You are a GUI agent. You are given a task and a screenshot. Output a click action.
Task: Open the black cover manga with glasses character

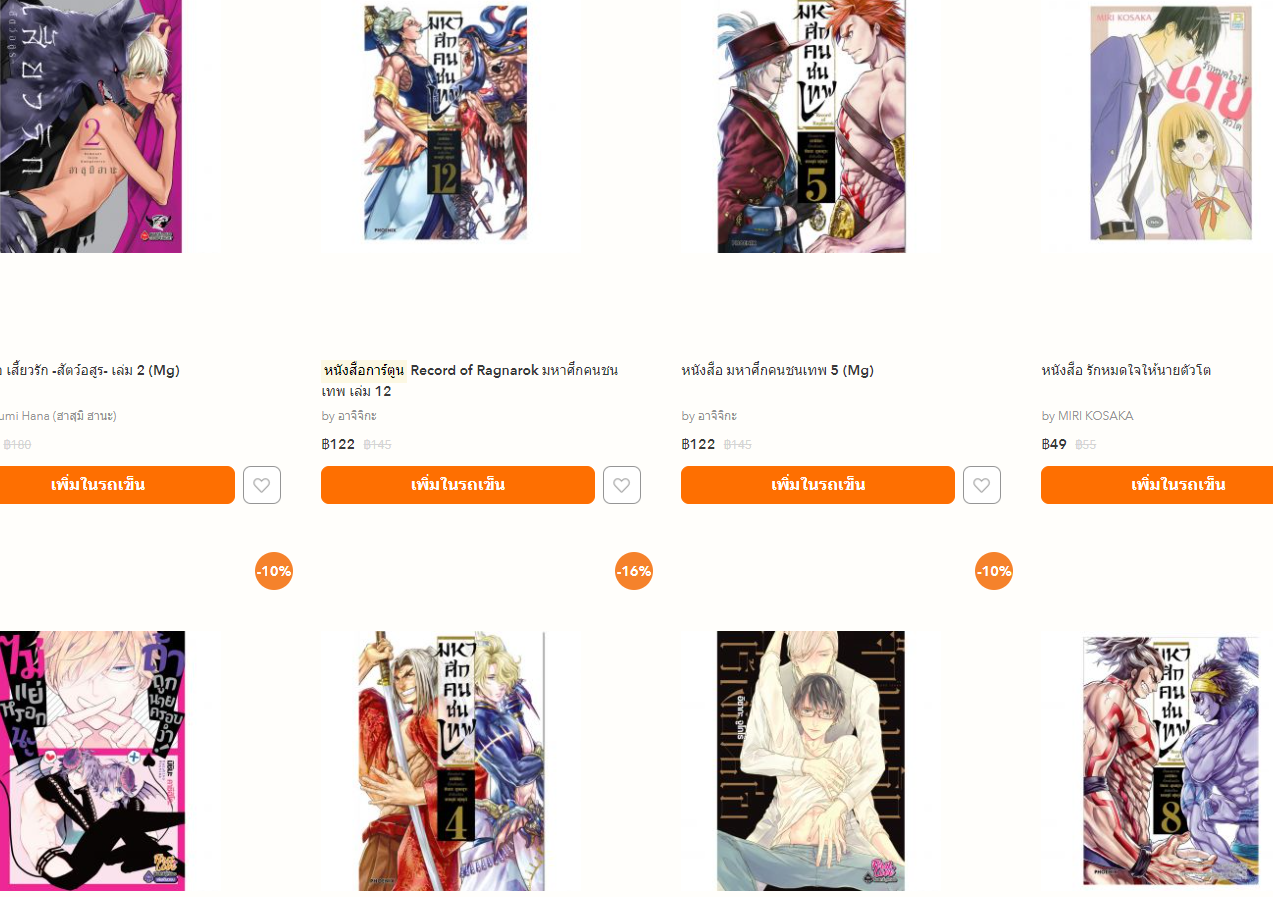[x=811, y=761]
